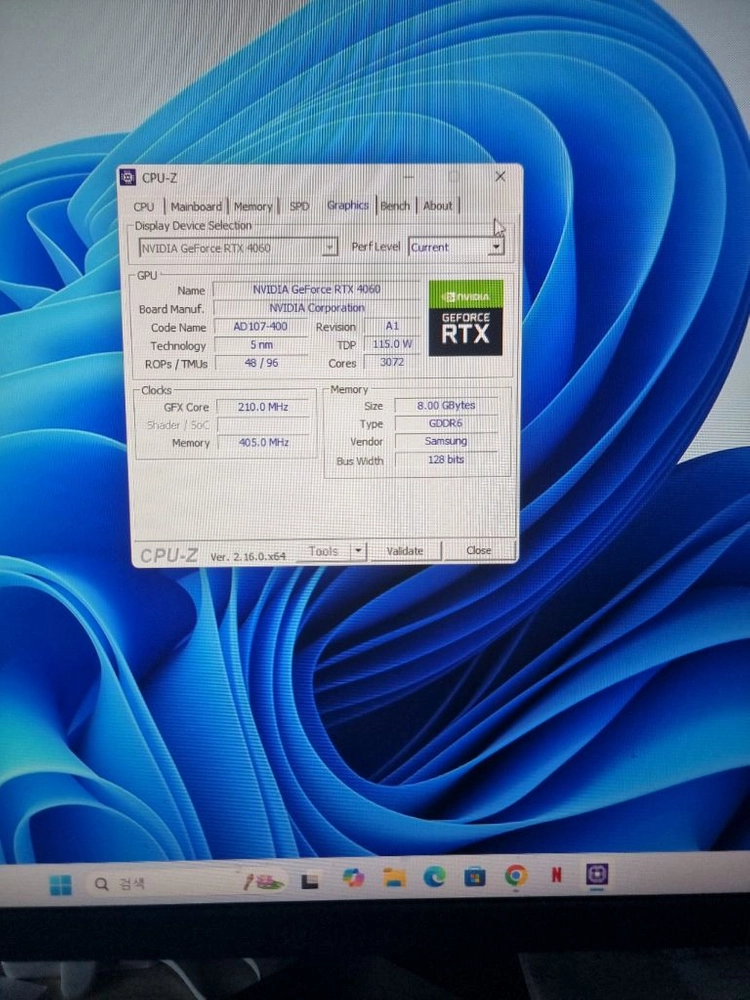Viewport: 750px width, 1000px height.
Task: Click the Code Name AD107-400 value
Action: 260,326
